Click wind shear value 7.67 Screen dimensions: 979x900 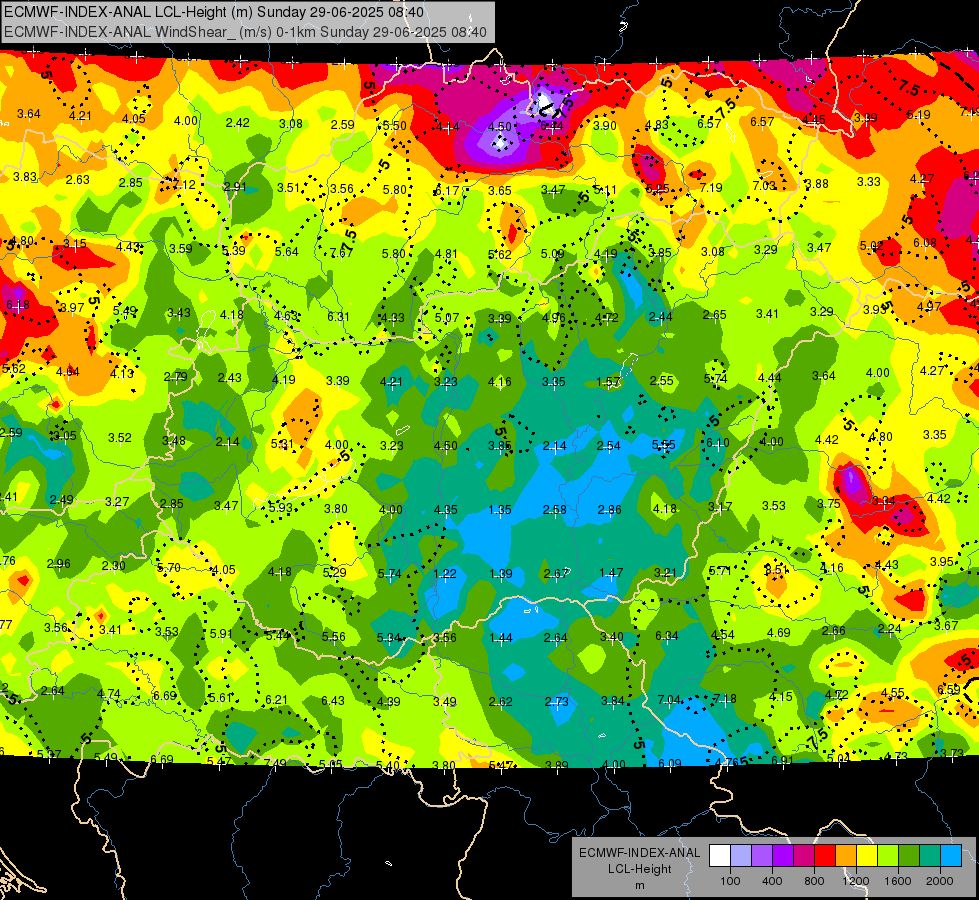click(340, 253)
